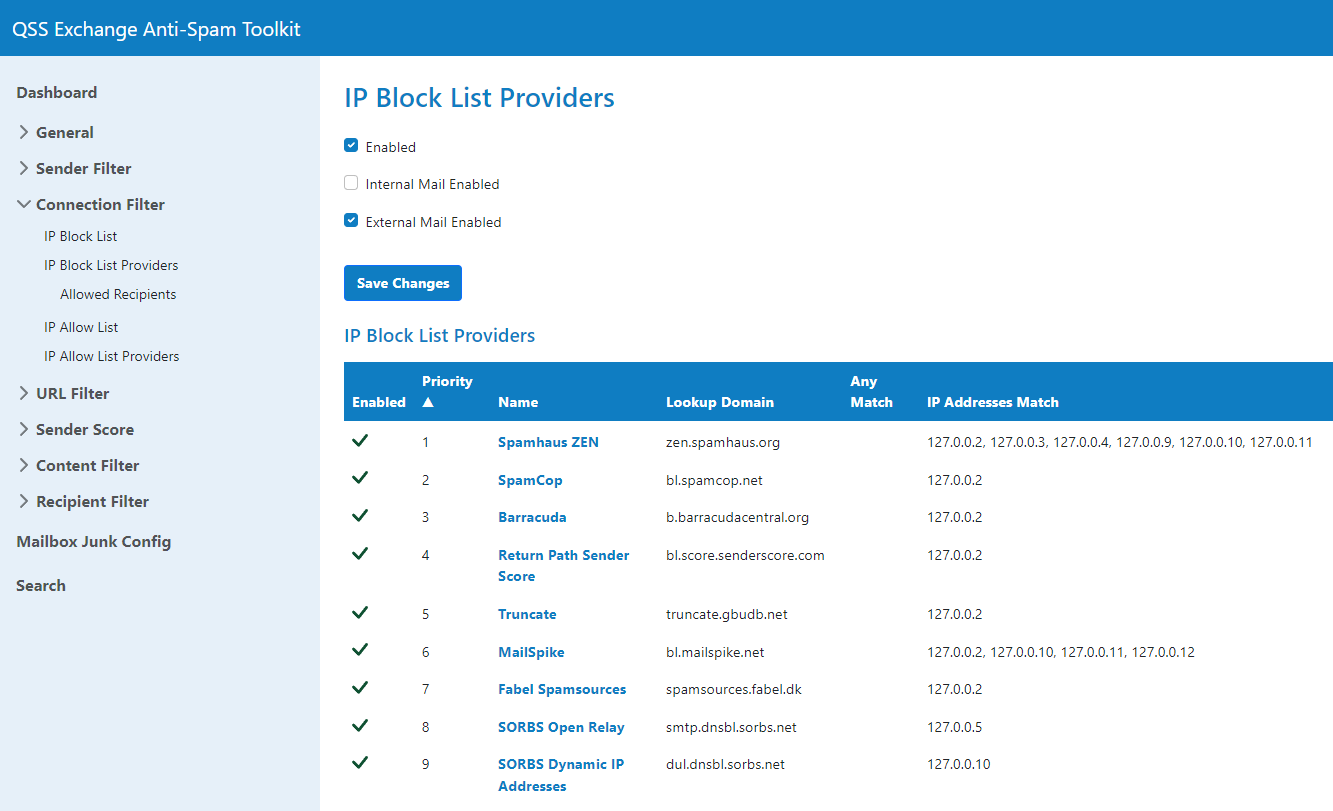Open the Dashboard page
This screenshot has width=1333, height=811.
57,92
